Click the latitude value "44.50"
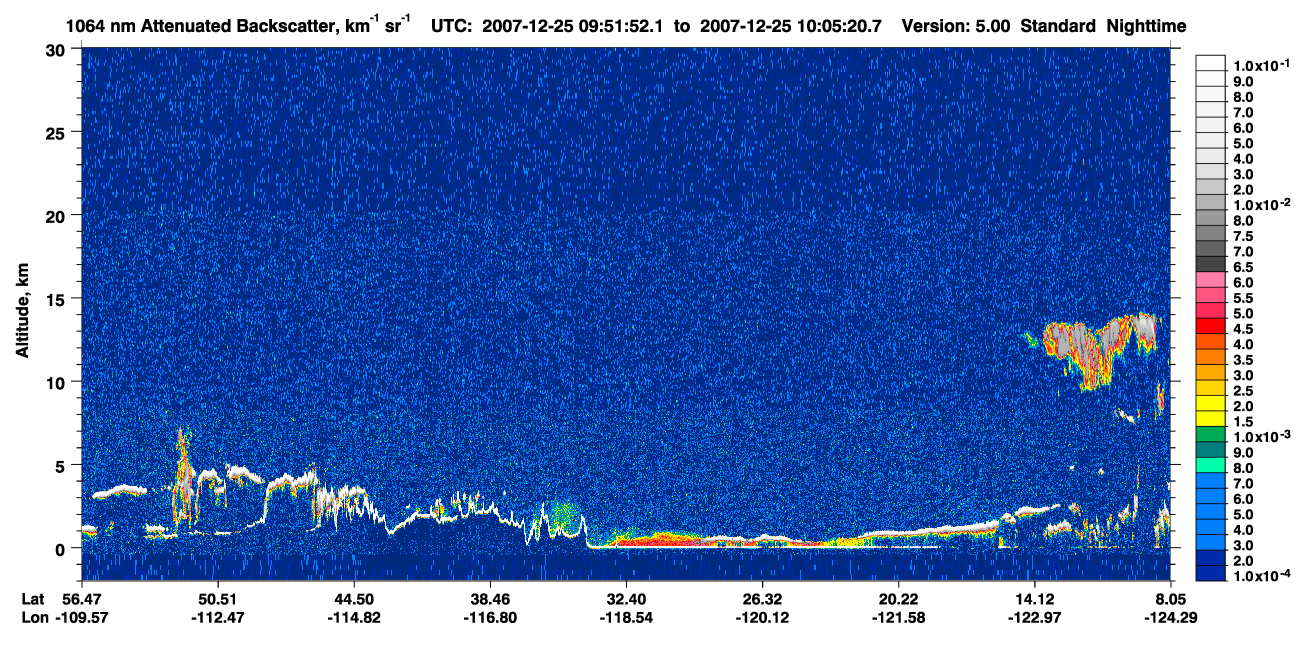Viewport: 1300px width, 667px height. click(x=353, y=599)
